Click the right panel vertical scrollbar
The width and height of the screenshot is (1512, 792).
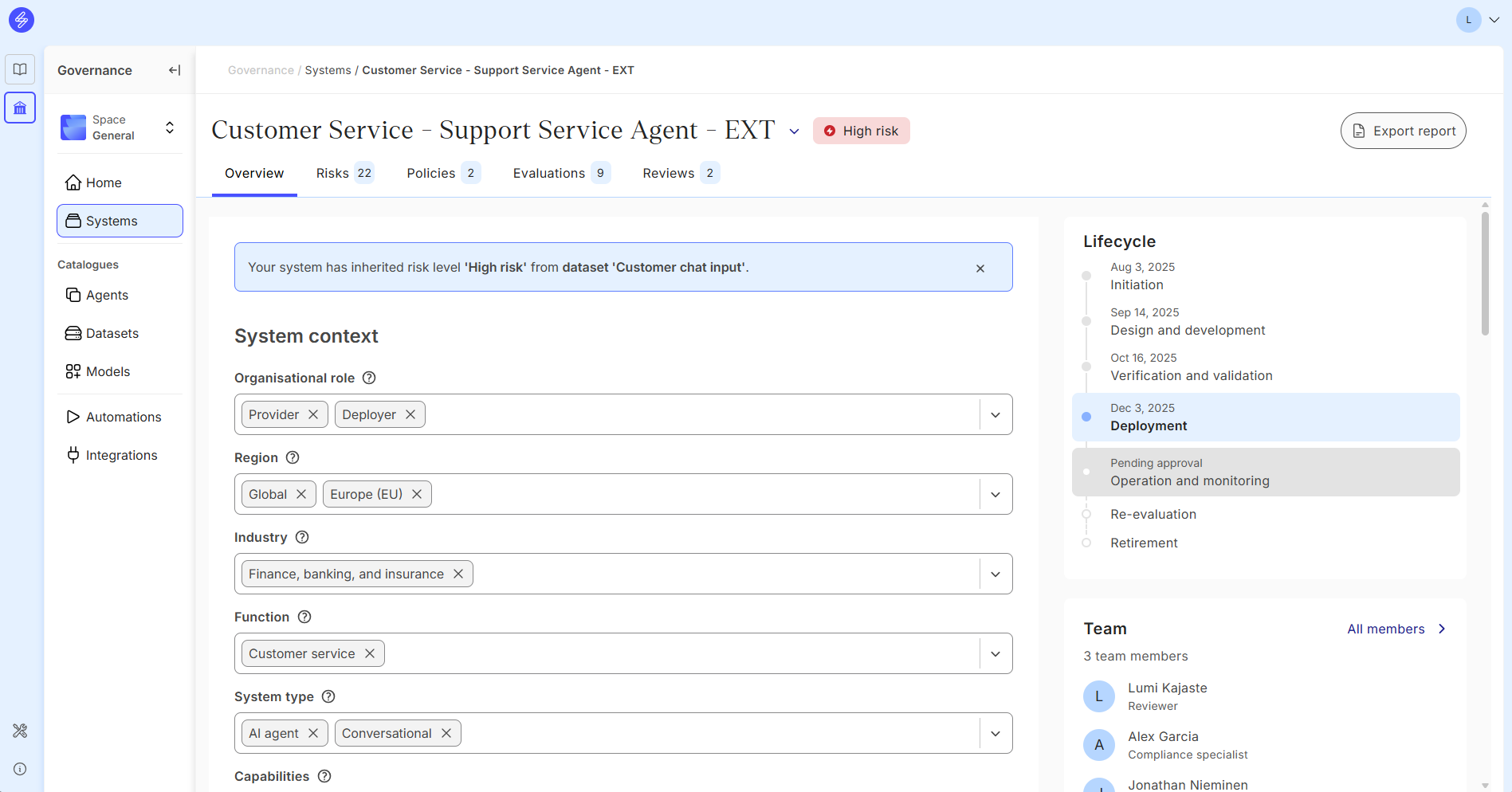tap(1485, 271)
